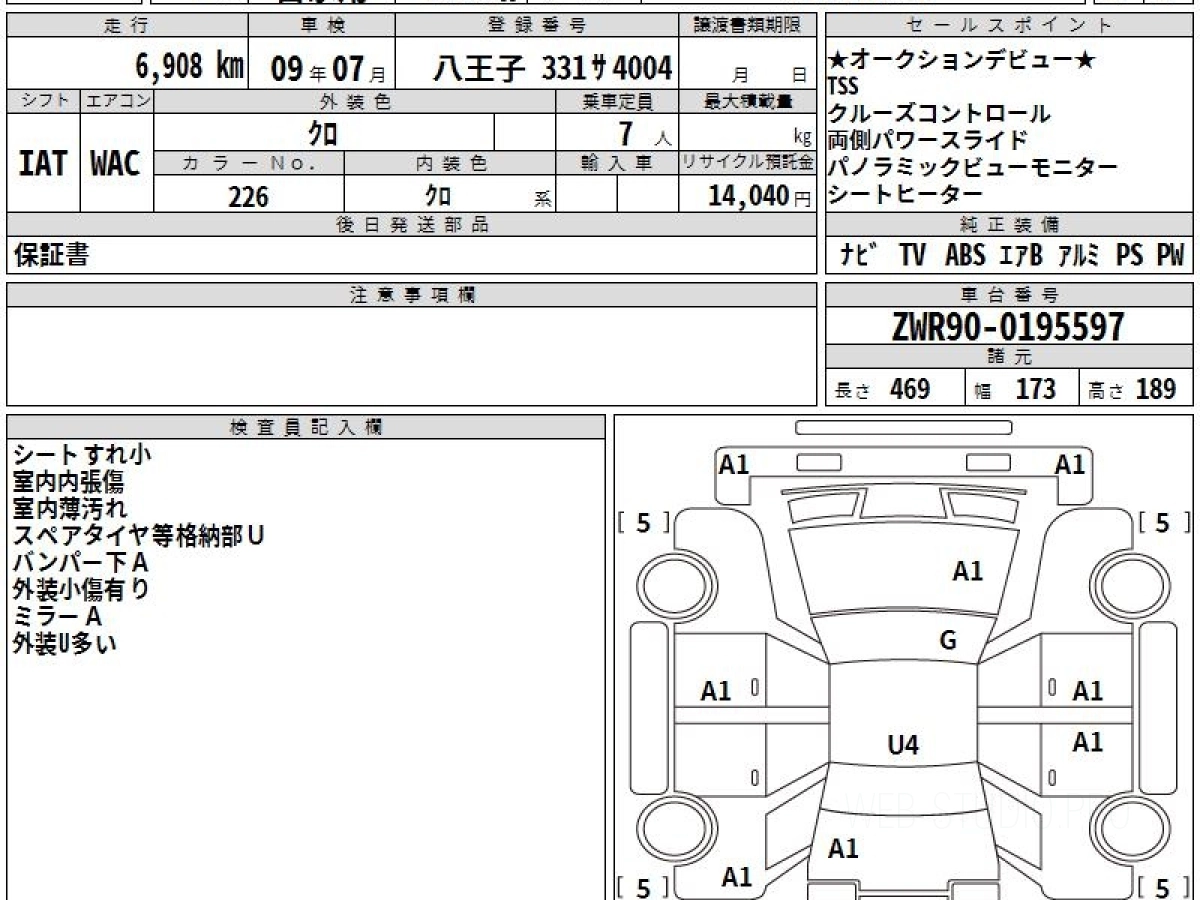Select the リサイクル預託金 header cell
1200x900 pixels.
click(748, 163)
